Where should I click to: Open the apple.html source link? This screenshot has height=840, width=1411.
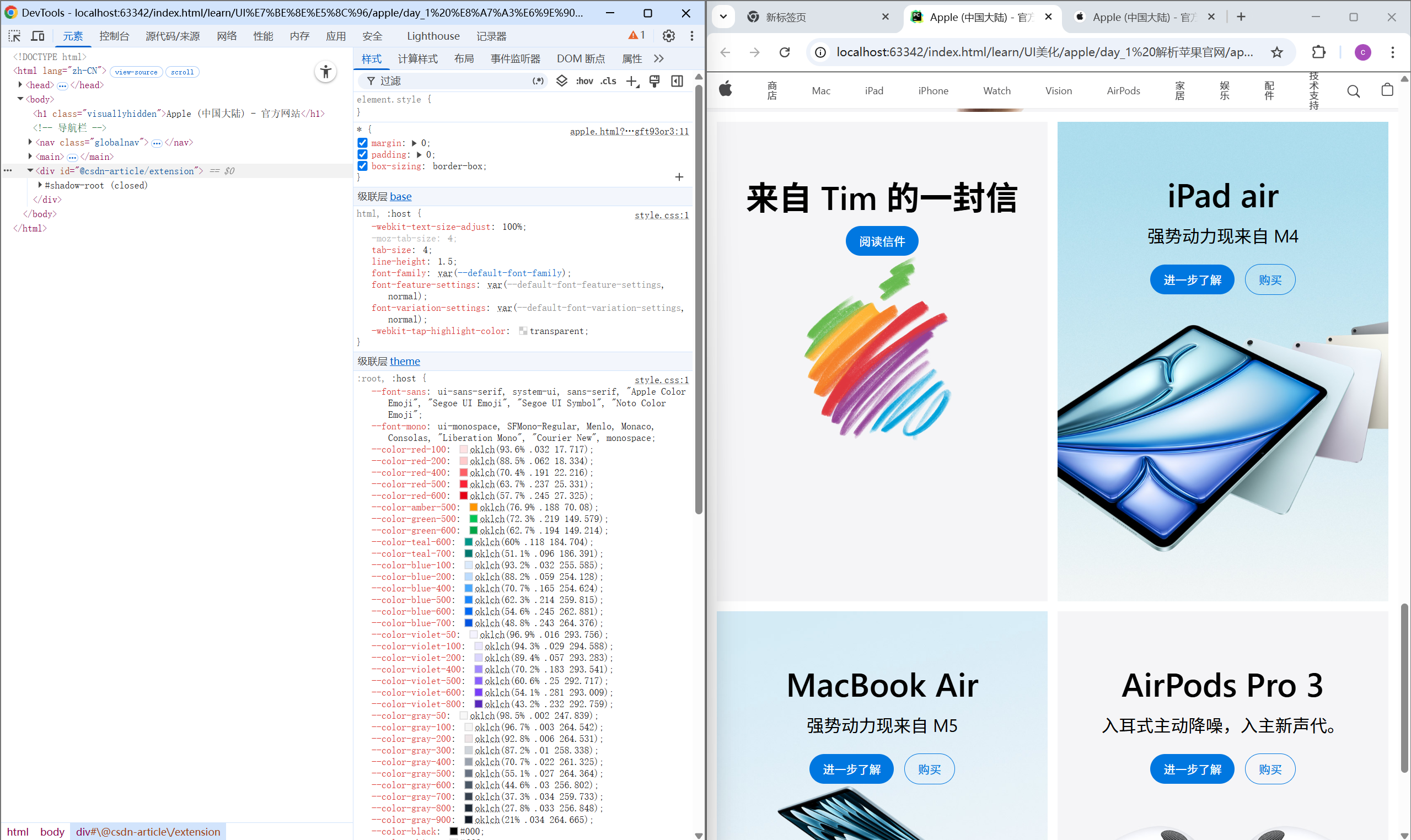click(x=629, y=131)
